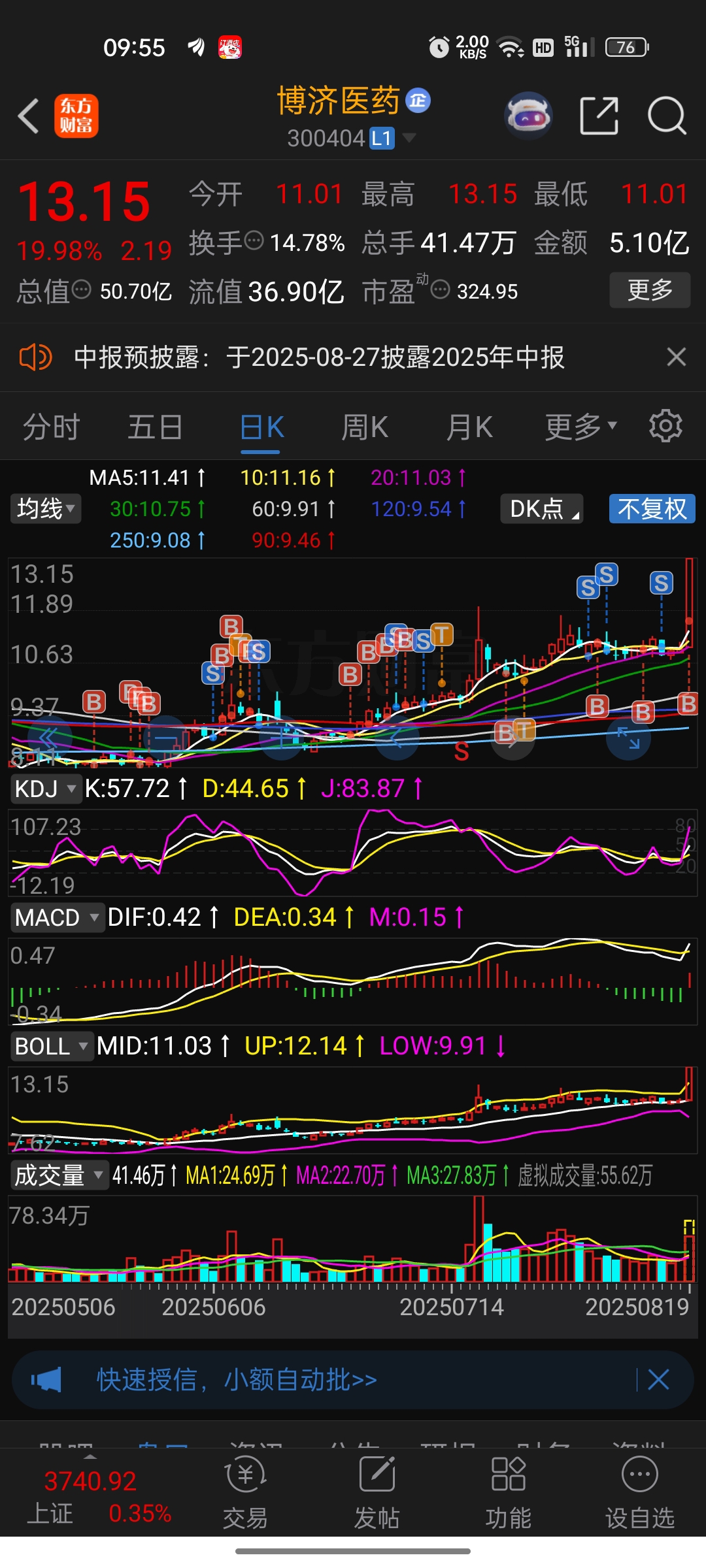Change the BOLL indicator dropdown
The height and width of the screenshot is (1568, 706).
tap(51, 1046)
